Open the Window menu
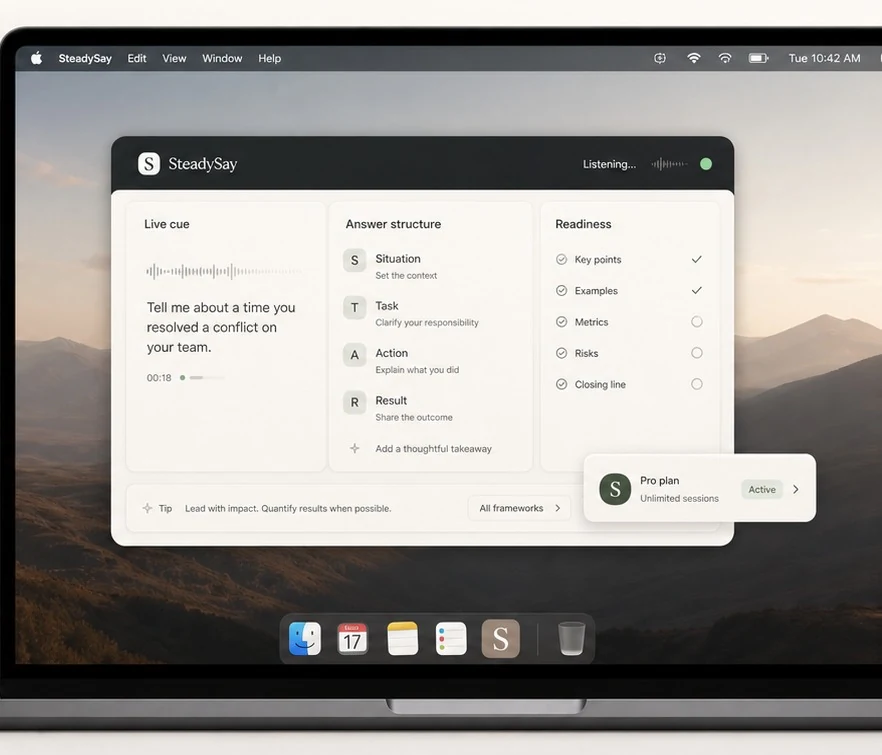Screen dimensions: 882x755 [x=222, y=59]
